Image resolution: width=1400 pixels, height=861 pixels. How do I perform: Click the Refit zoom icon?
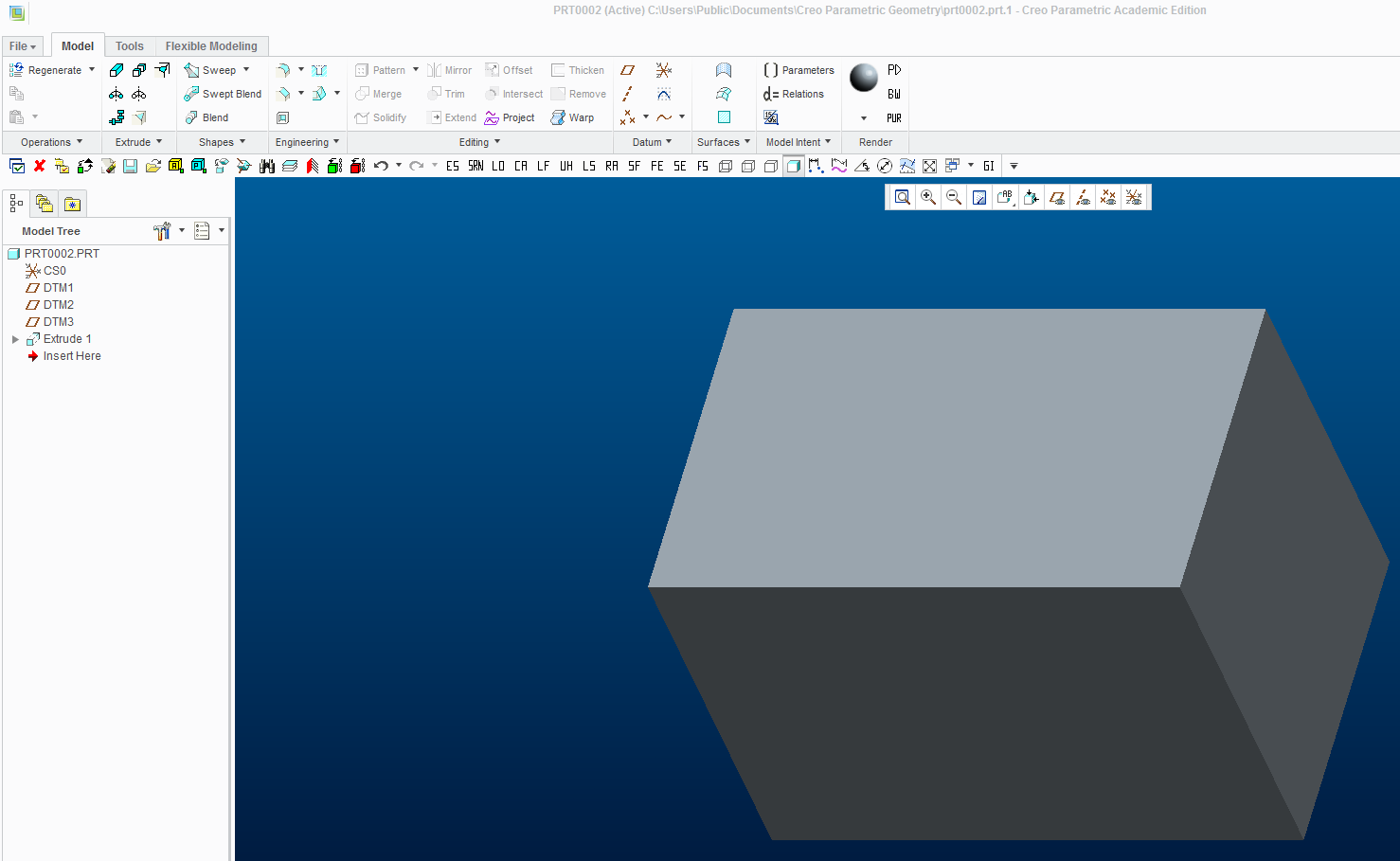click(901, 197)
